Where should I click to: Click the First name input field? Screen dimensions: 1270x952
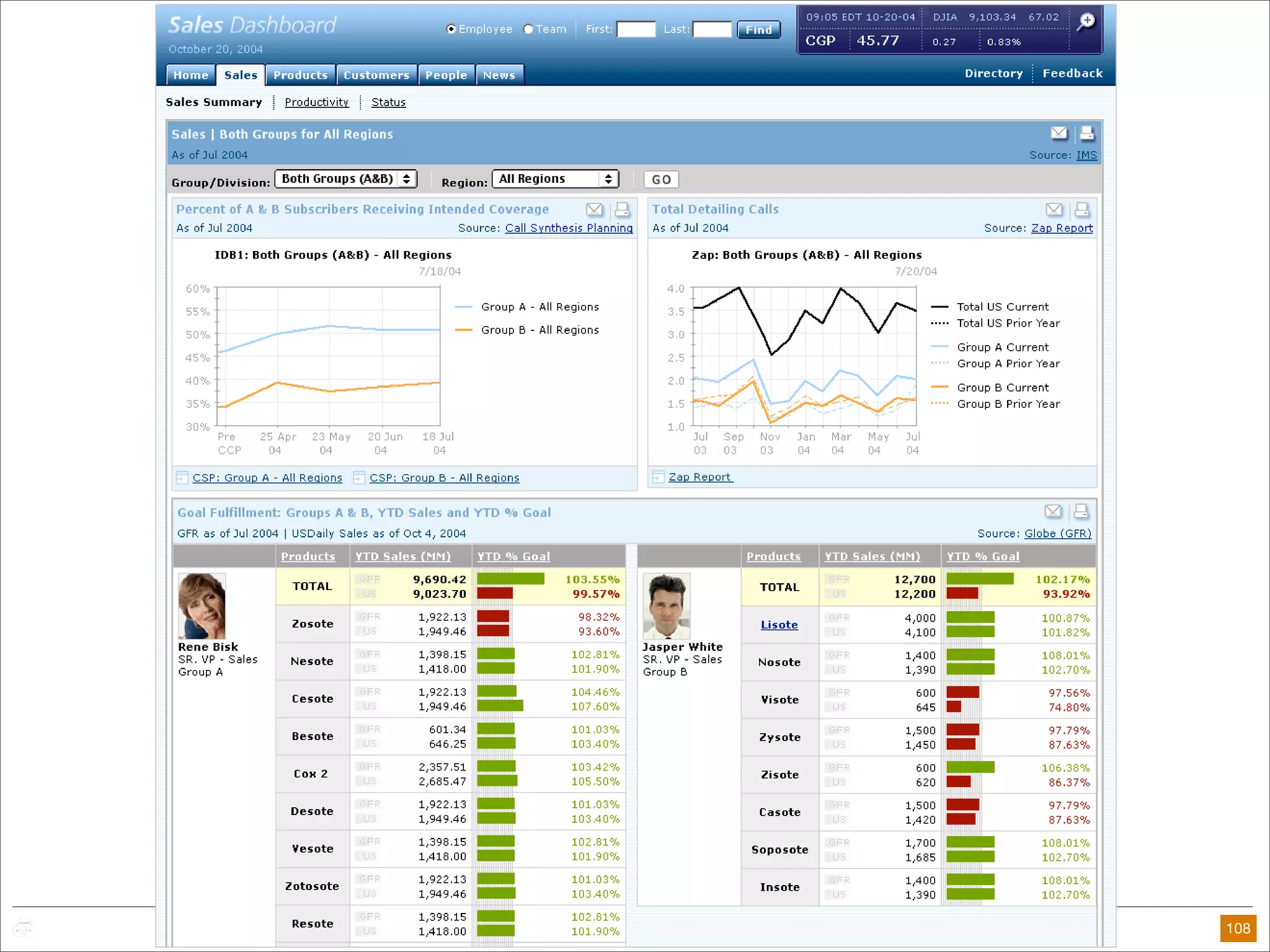point(636,29)
